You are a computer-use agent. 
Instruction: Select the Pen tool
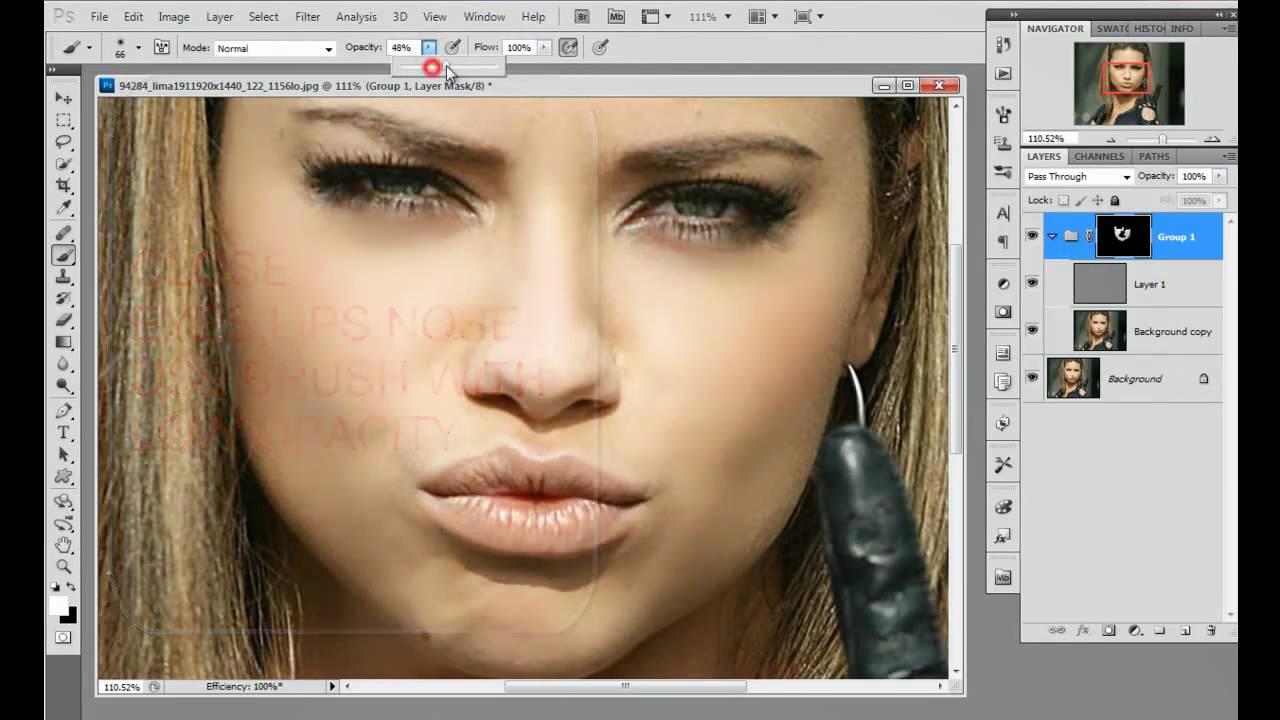click(x=64, y=411)
